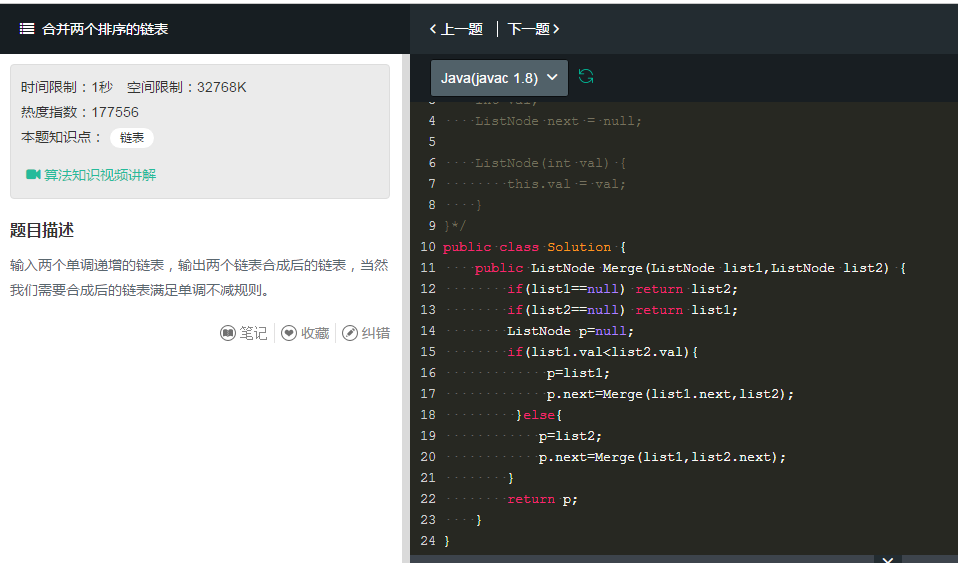Click the 合并两个排序的链表 title
This screenshot has height=563, width=958.
coord(105,29)
